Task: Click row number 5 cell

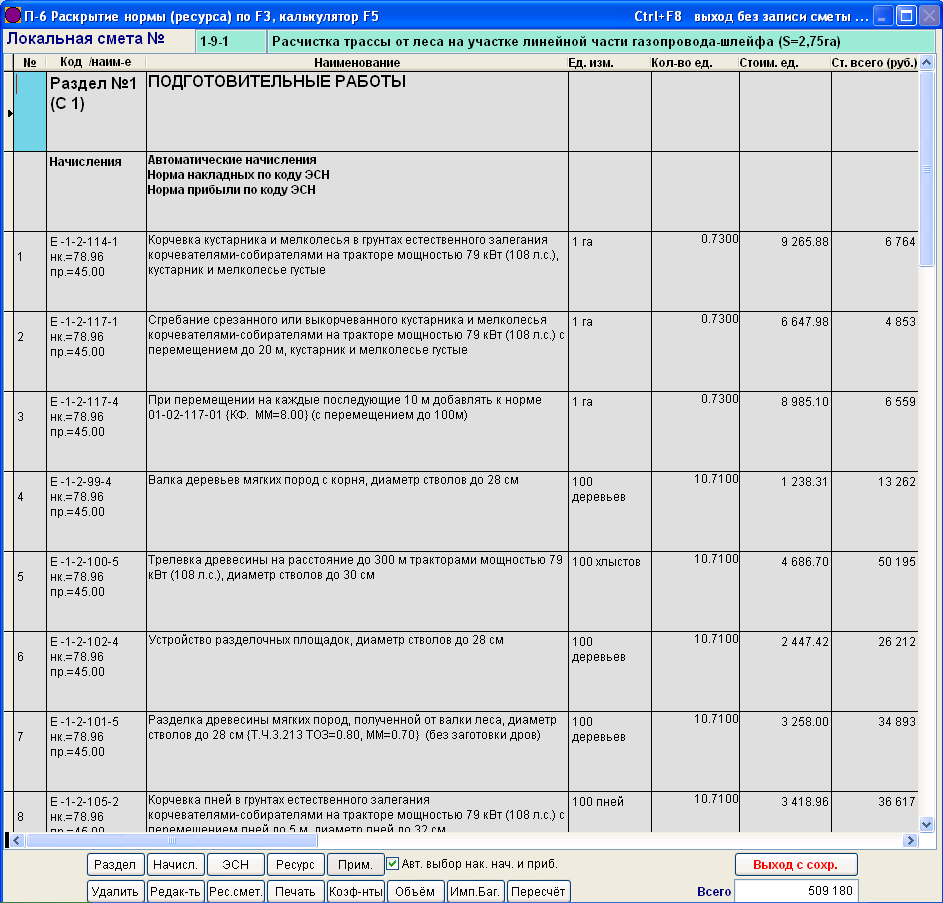Action: (x=29, y=591)
